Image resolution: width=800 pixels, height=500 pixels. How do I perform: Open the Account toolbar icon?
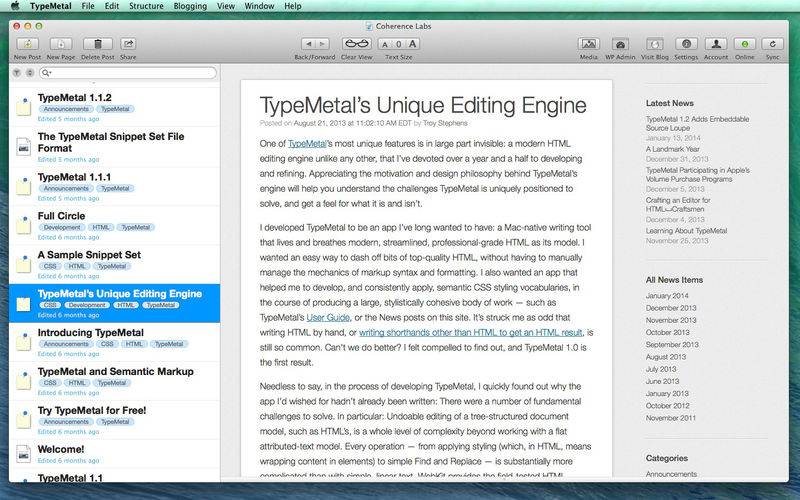pyautogui.click(x=716, y=44)
